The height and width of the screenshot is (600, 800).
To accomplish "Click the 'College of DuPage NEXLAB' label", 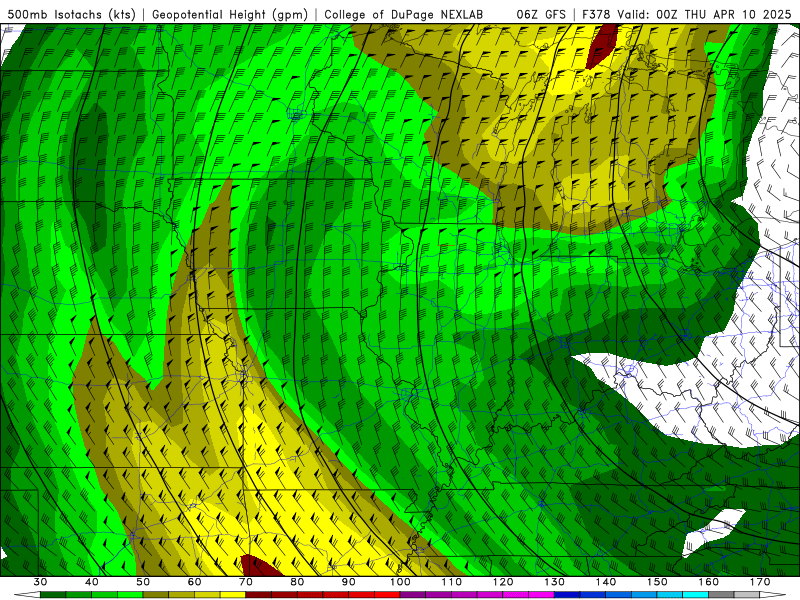I will tap(404, 14).
